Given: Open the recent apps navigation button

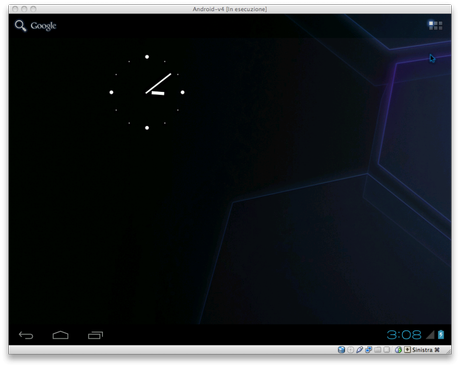Looking at the screenshot, I should pos(96,335).
